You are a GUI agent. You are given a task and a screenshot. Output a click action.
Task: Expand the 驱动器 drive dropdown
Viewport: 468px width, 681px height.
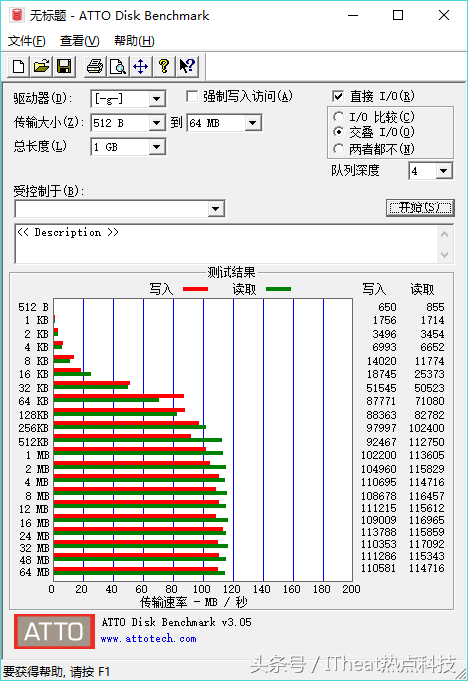pos(156,99)
